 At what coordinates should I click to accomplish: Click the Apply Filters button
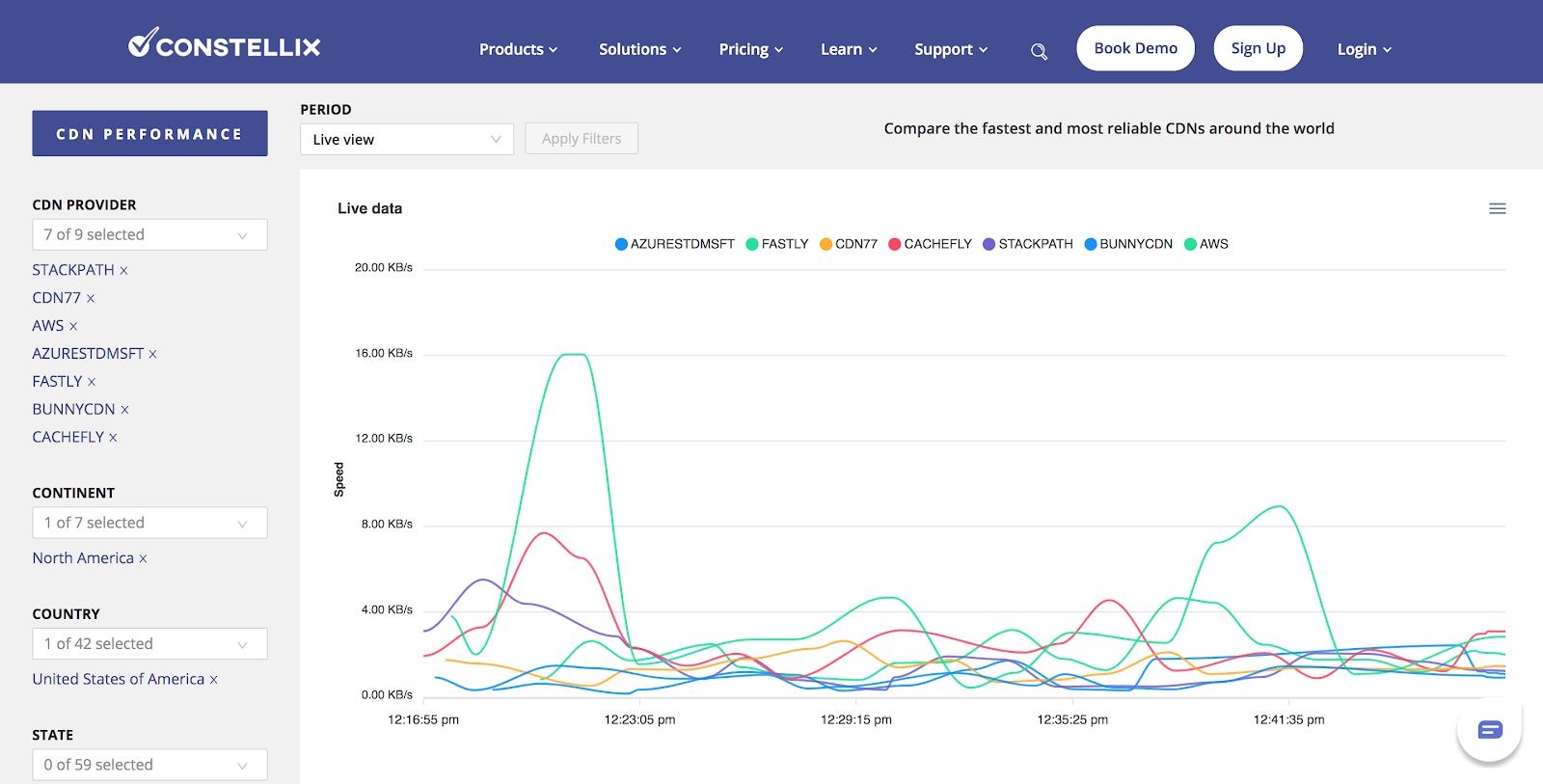[582, 138]
